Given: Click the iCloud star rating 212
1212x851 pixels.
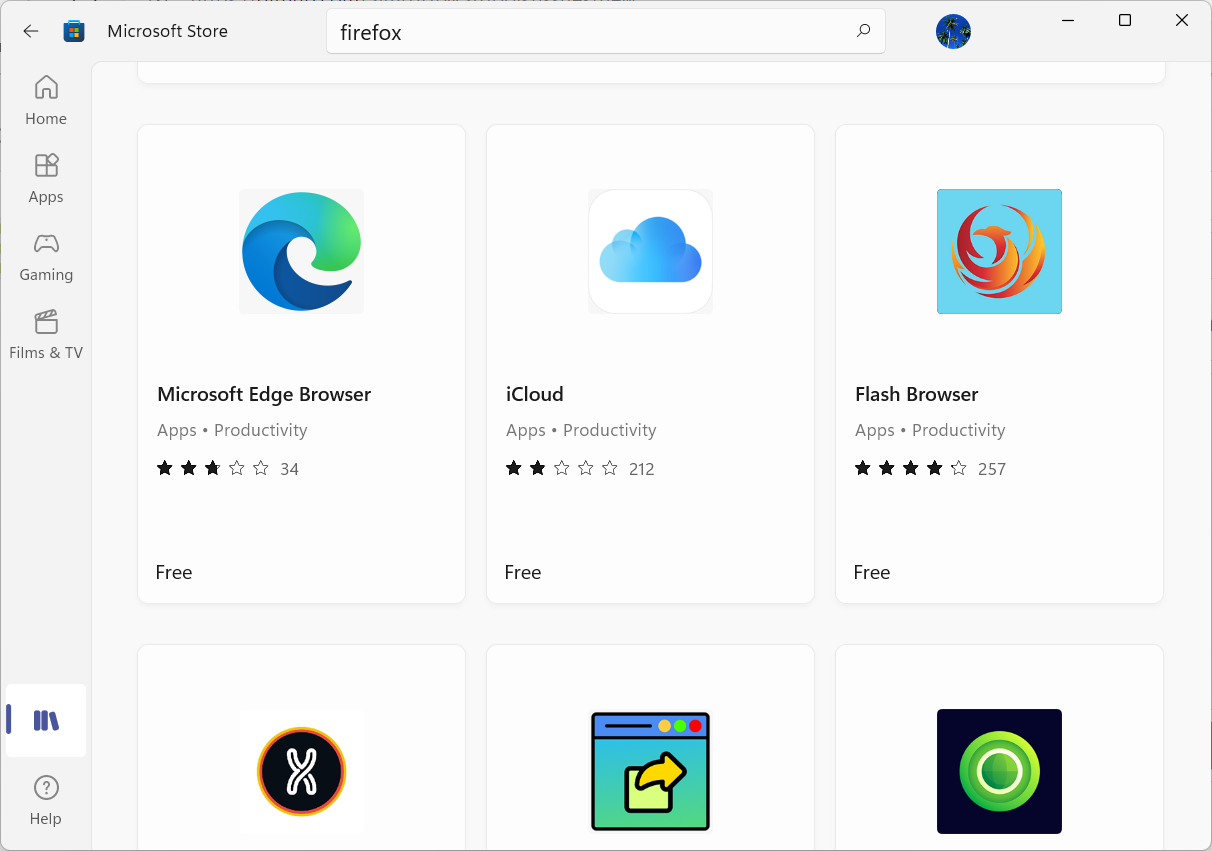Looking at the screenshot, I should click(x=580, y=468).
